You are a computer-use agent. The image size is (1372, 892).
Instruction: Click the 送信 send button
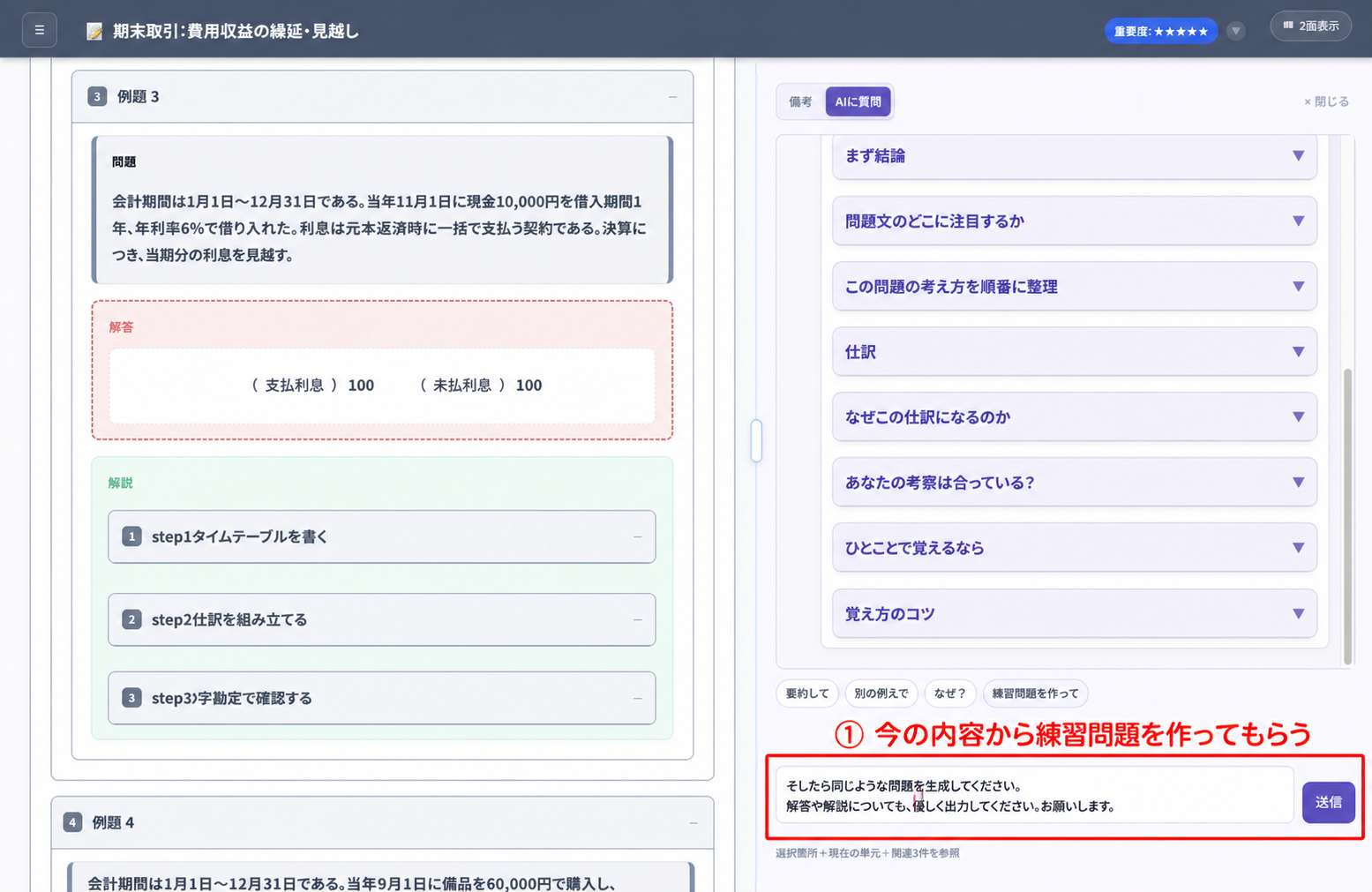click(x=1329, y=802)
